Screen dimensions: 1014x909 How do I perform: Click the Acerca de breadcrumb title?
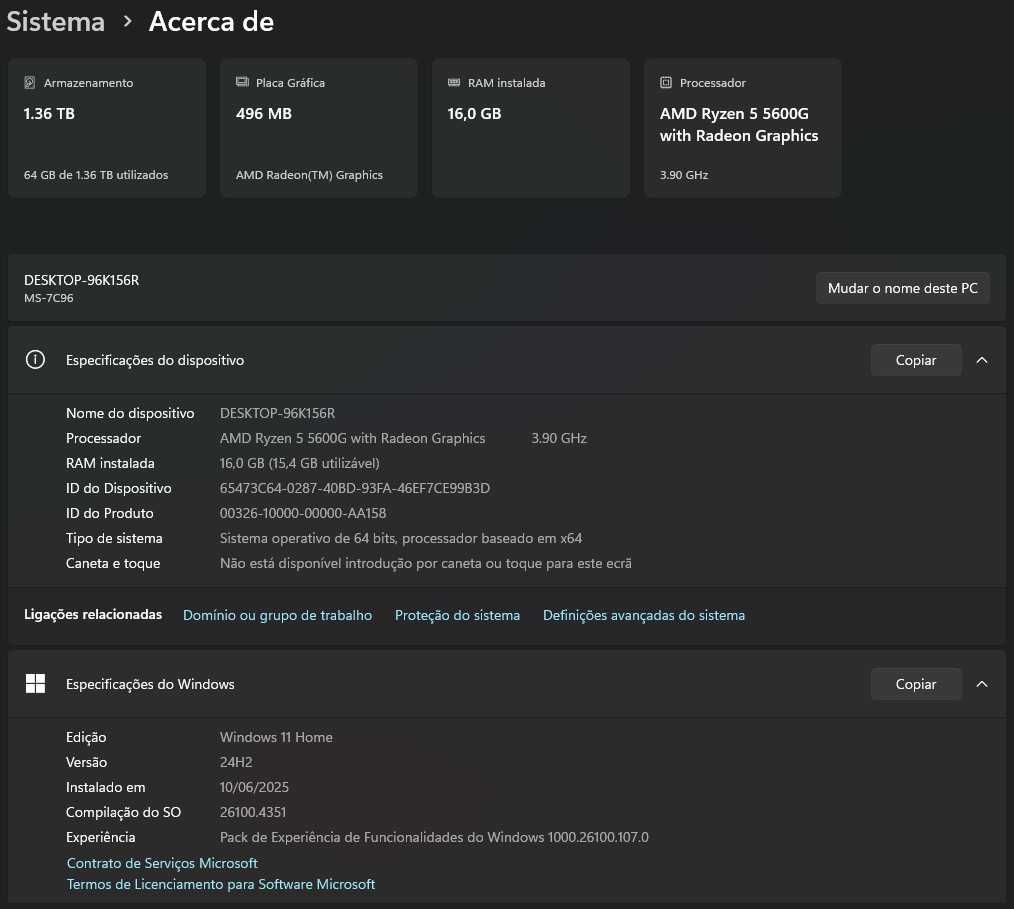pos(211,22)
